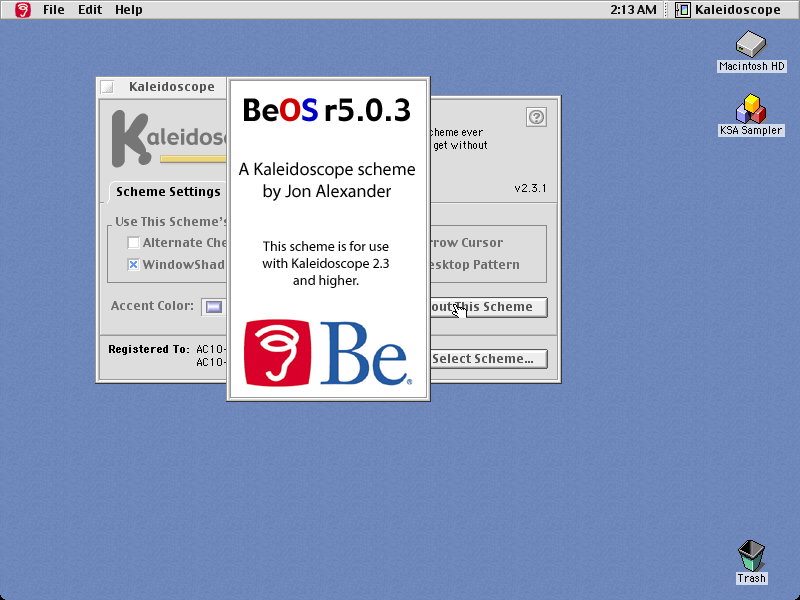Click the Be logo in the splash window
Screen dimensions: 800x600
[x=327, y=353]
